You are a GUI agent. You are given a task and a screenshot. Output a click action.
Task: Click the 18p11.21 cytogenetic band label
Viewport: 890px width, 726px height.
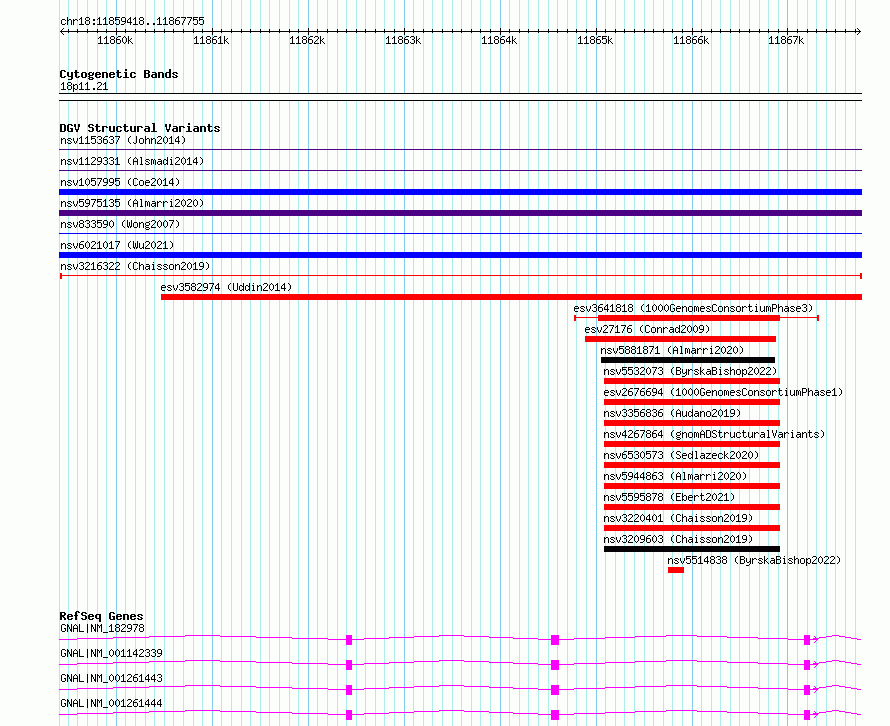coord(84,86)
